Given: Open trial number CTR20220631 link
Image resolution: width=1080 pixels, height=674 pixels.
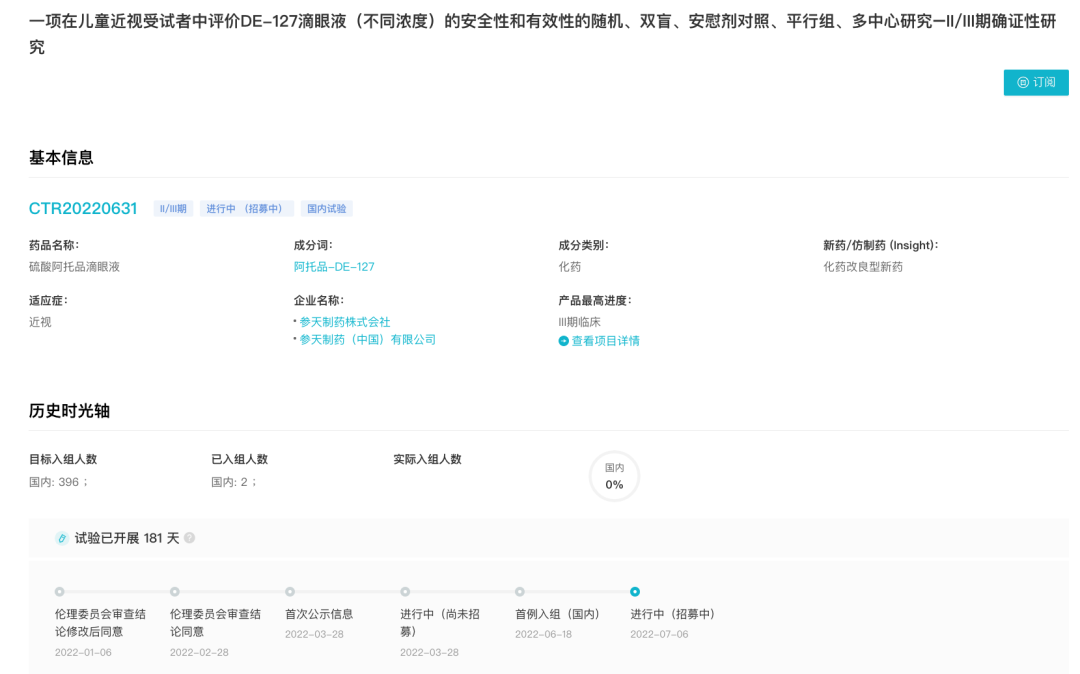Looking at the screenshot, I should [x=83, y=209].
